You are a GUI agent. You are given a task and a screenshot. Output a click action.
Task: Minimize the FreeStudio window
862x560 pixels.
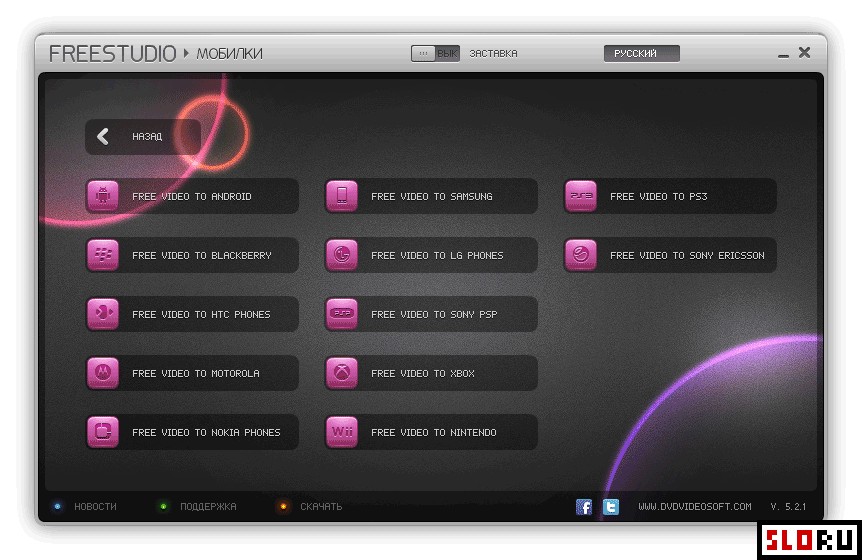(x=783, y=54)
